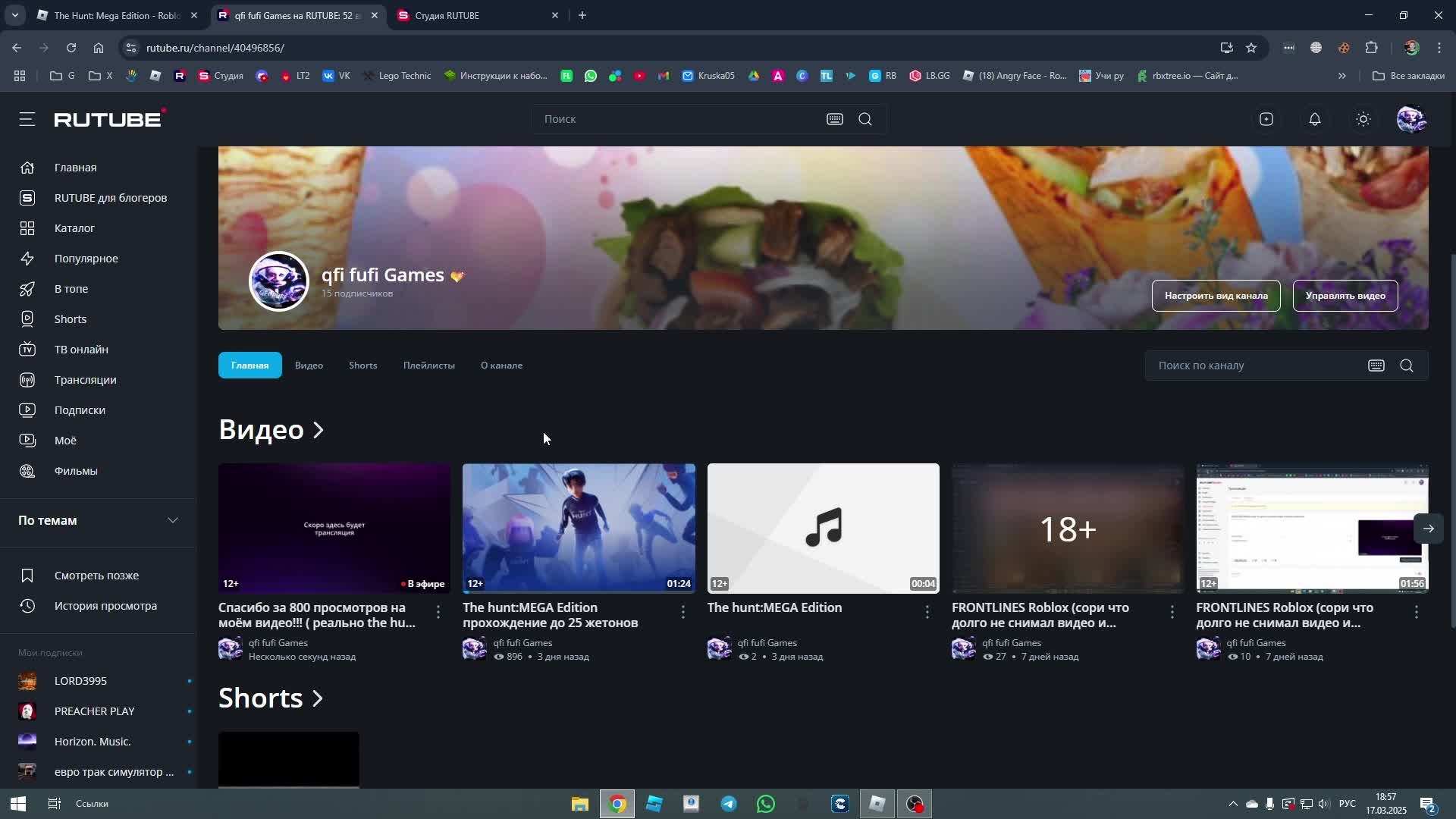
Task: Open the upload video icon
Action: [1266, 119]
